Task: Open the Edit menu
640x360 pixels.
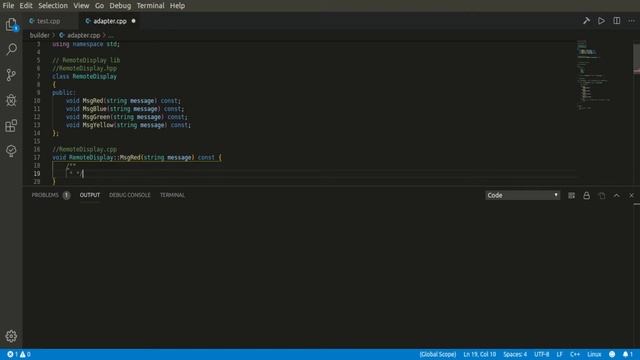Action: 26,6
